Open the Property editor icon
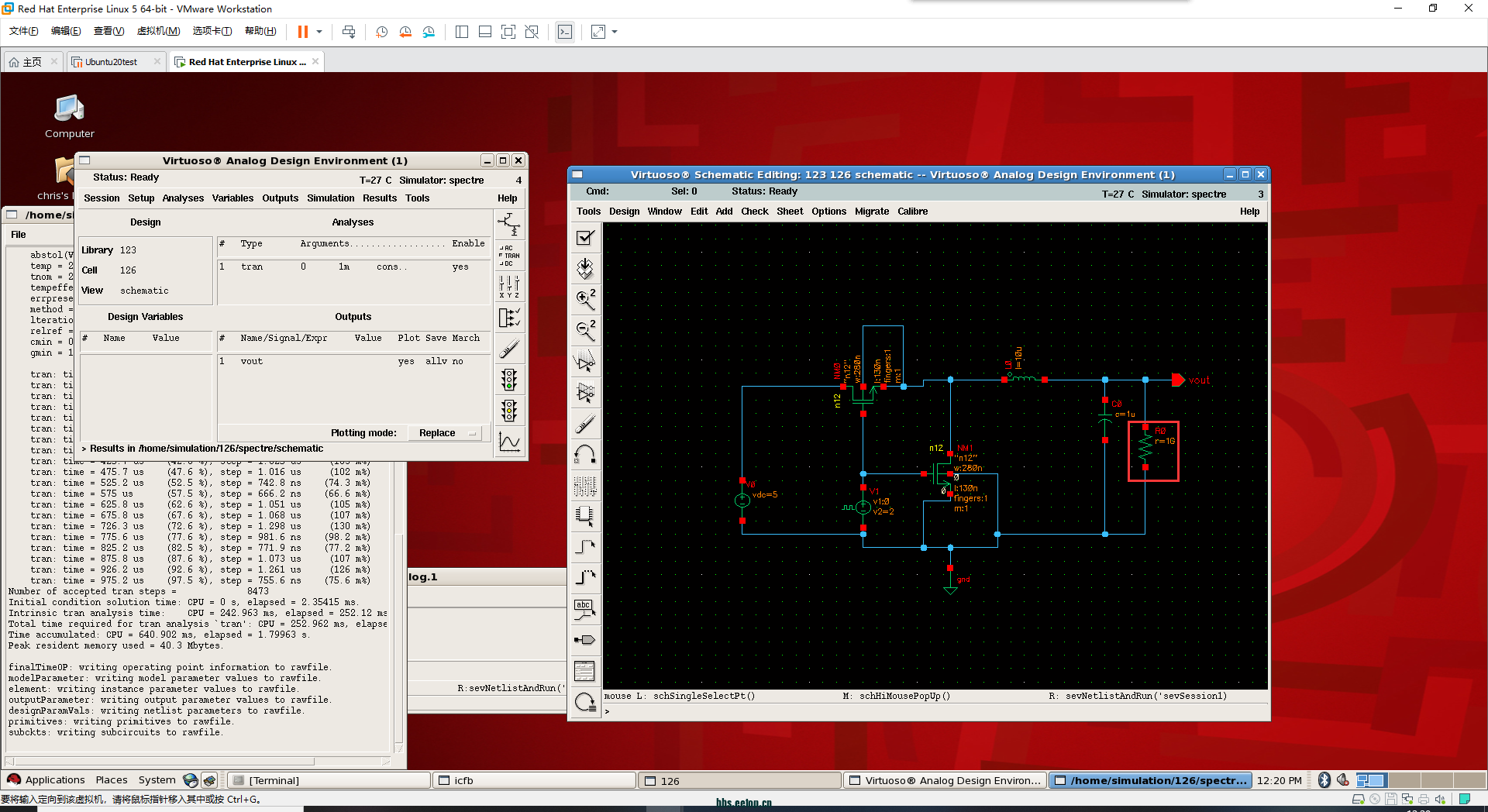 (x=585, y=486)
